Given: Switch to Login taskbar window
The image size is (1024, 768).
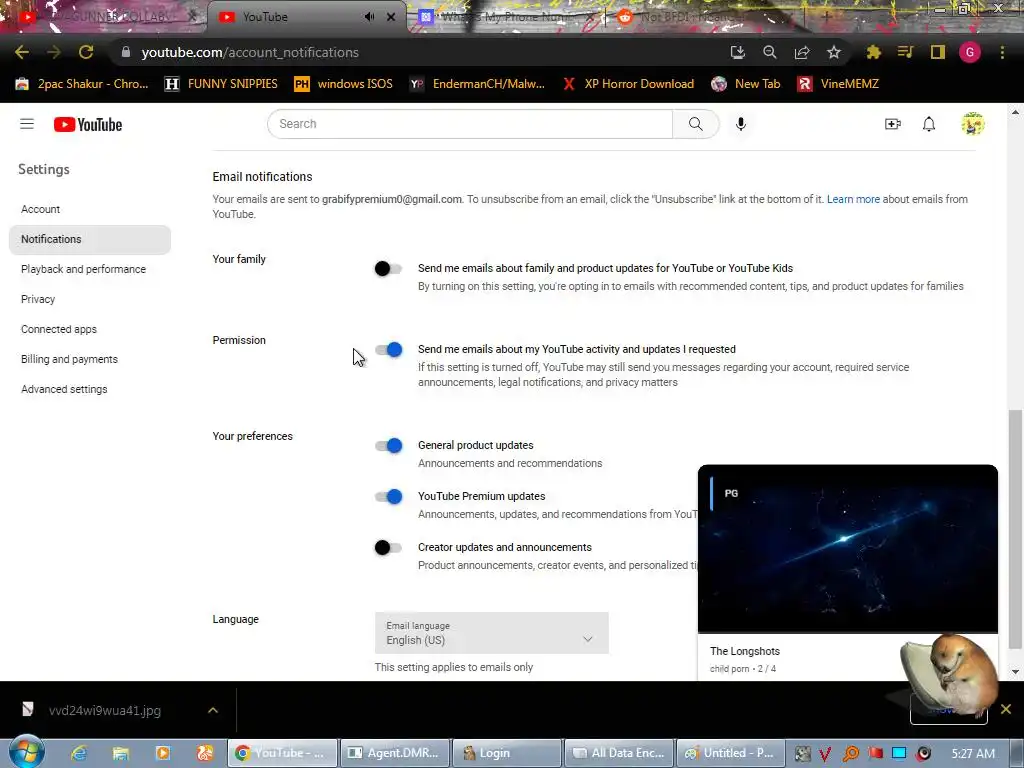Looking at the screenshot, I should tap(507, 753).
